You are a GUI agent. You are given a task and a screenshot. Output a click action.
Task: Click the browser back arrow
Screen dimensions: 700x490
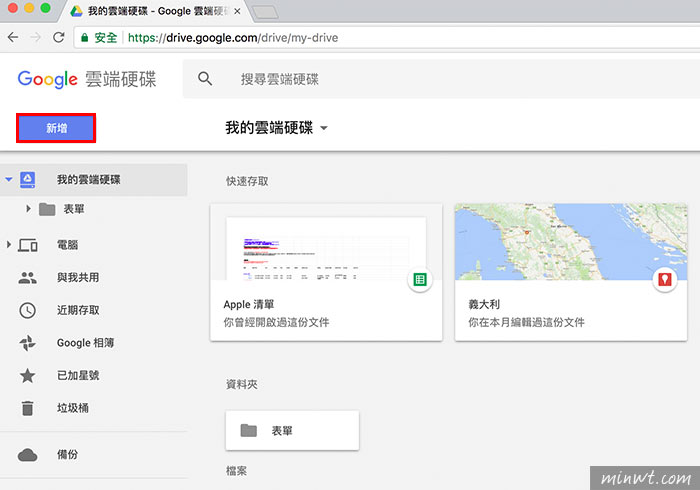13,37
